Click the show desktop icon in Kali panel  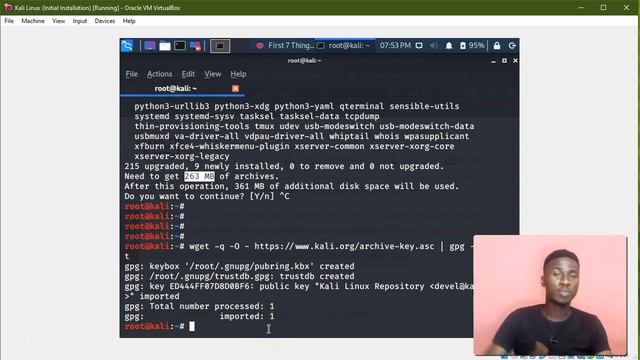point(149,46)
